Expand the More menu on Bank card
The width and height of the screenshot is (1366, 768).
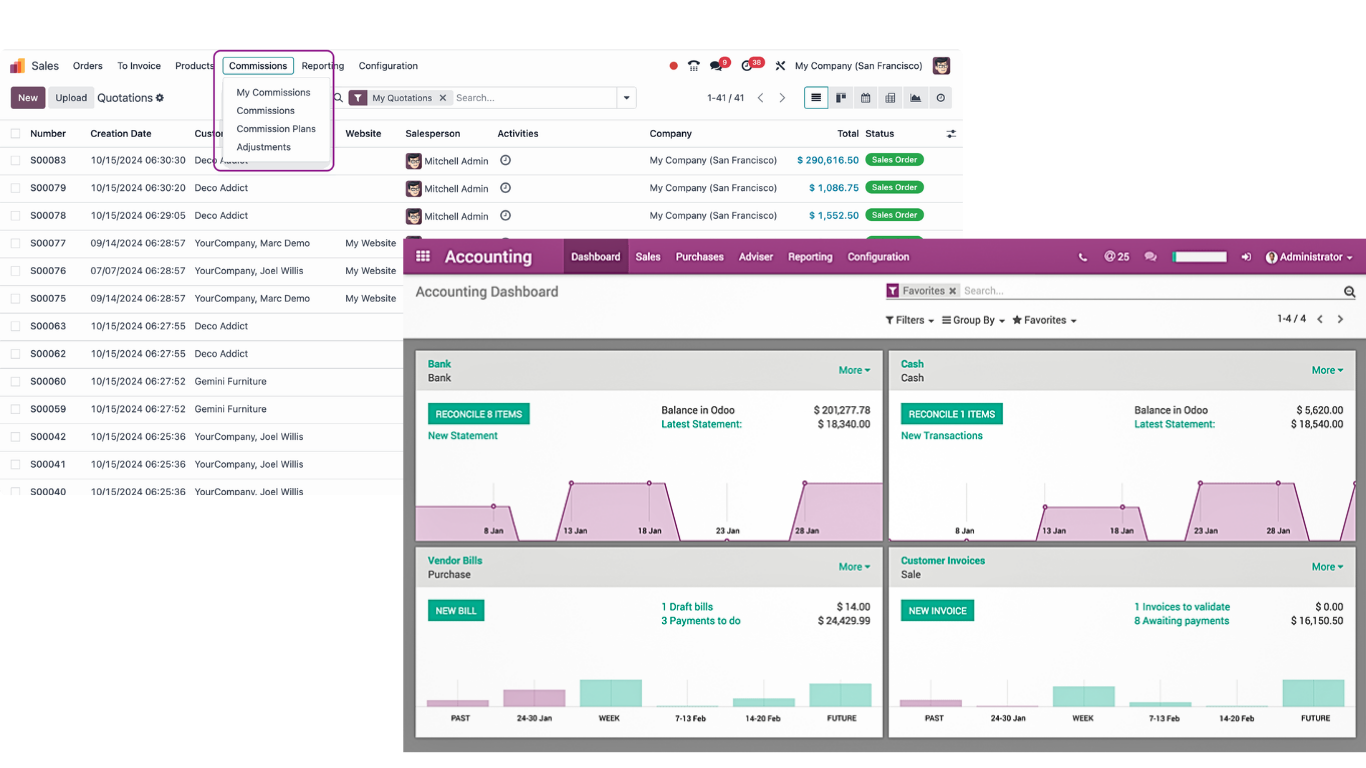coord(854,370)
